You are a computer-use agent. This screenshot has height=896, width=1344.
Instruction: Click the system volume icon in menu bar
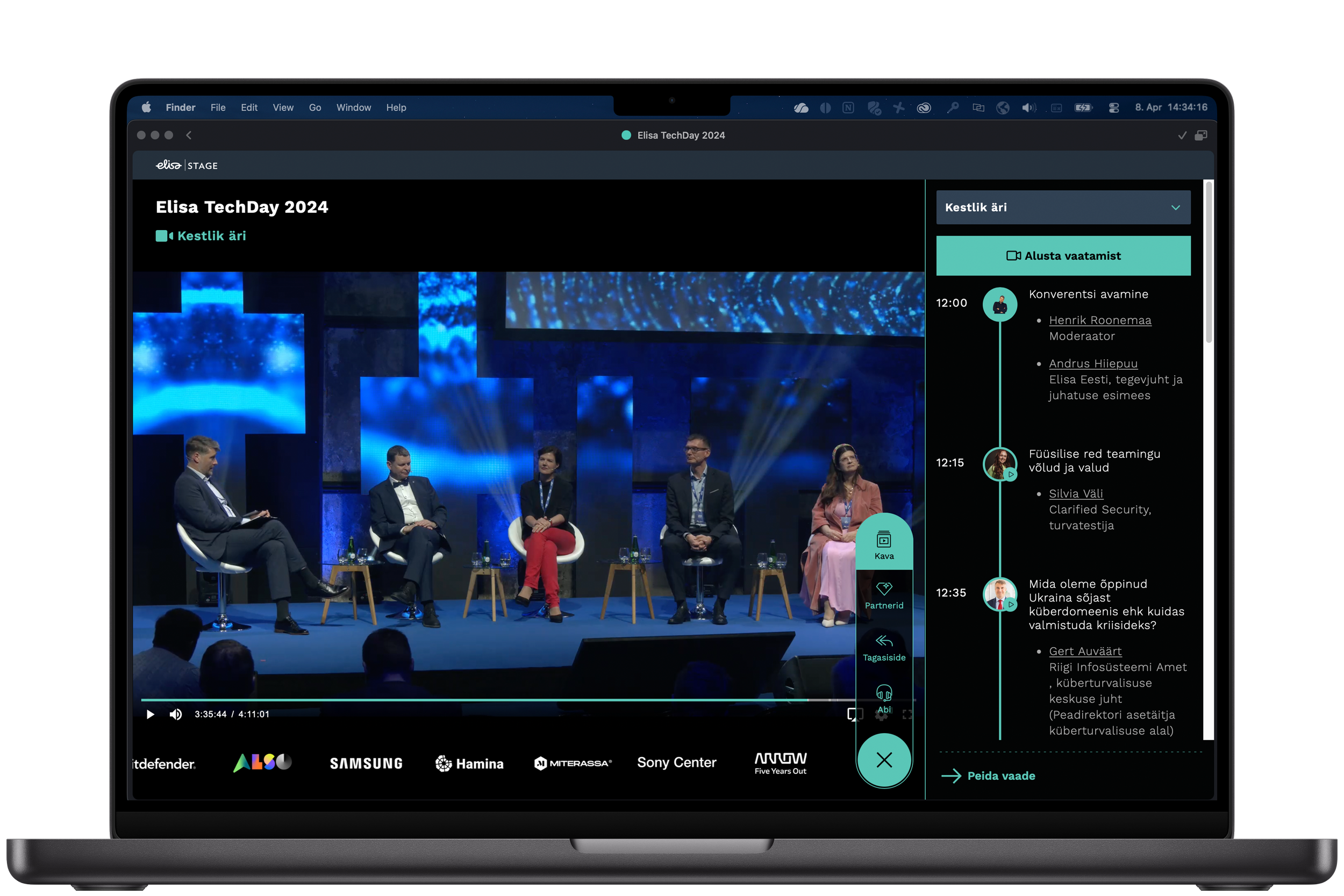tap(1028, 107)
